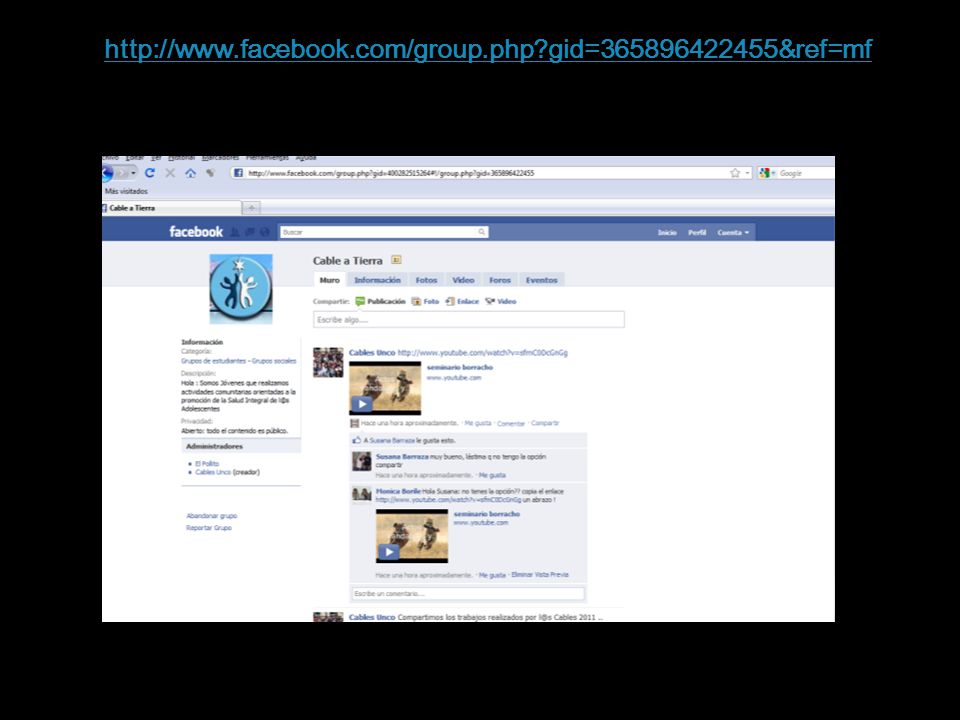Open Grupos de estudiantes category link
Image resolution: width=960 pixels, height=720 pixels.
pyautogui.click(x=213, y=361)
